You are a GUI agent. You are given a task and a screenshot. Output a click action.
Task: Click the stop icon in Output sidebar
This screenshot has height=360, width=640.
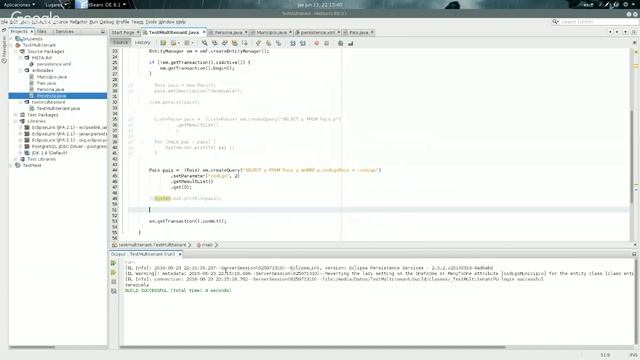[x=113, y=282]
